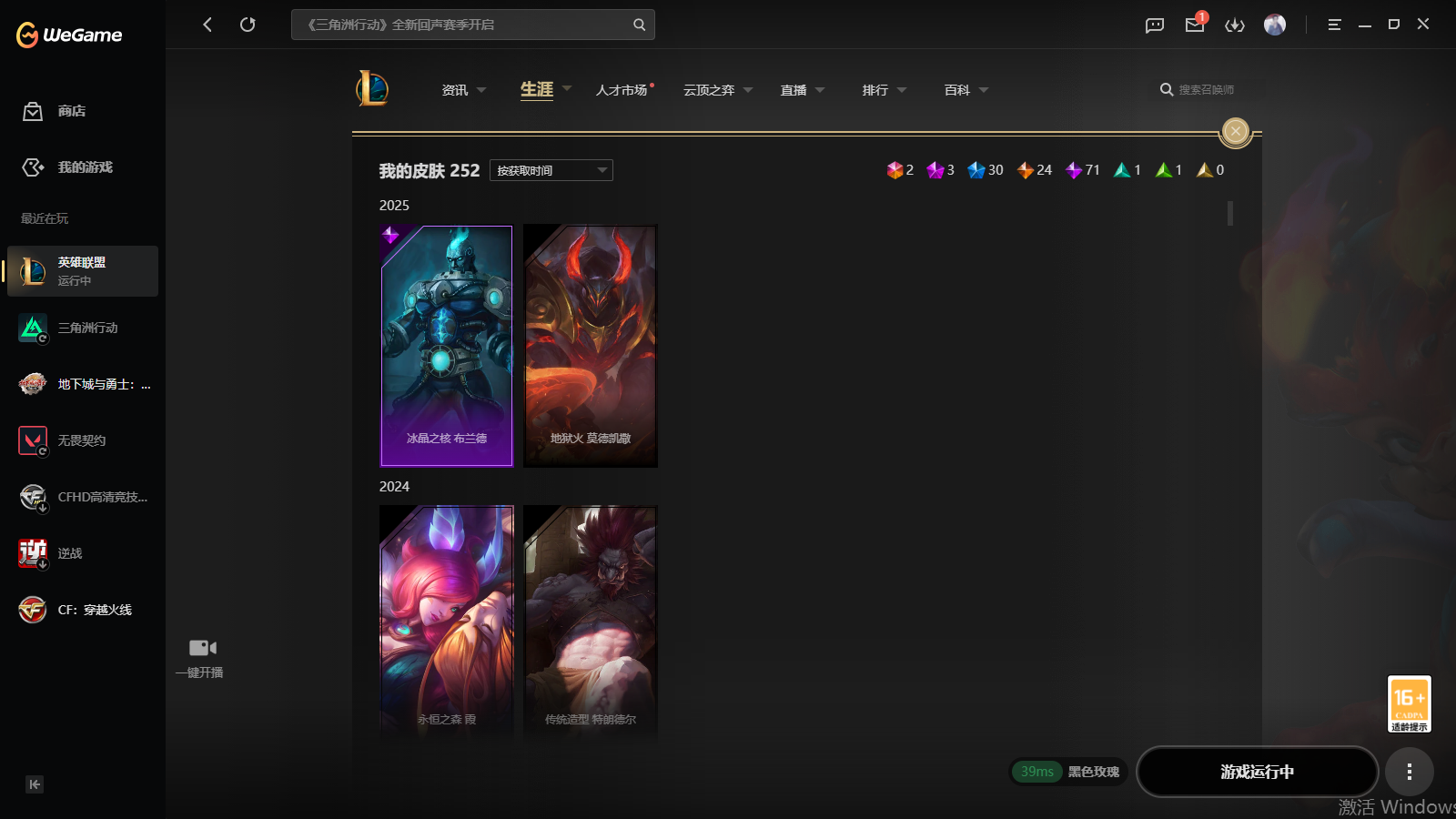Expand the 排行 ranking menu
Viewport: 1456px width, 819px height.
884,90
